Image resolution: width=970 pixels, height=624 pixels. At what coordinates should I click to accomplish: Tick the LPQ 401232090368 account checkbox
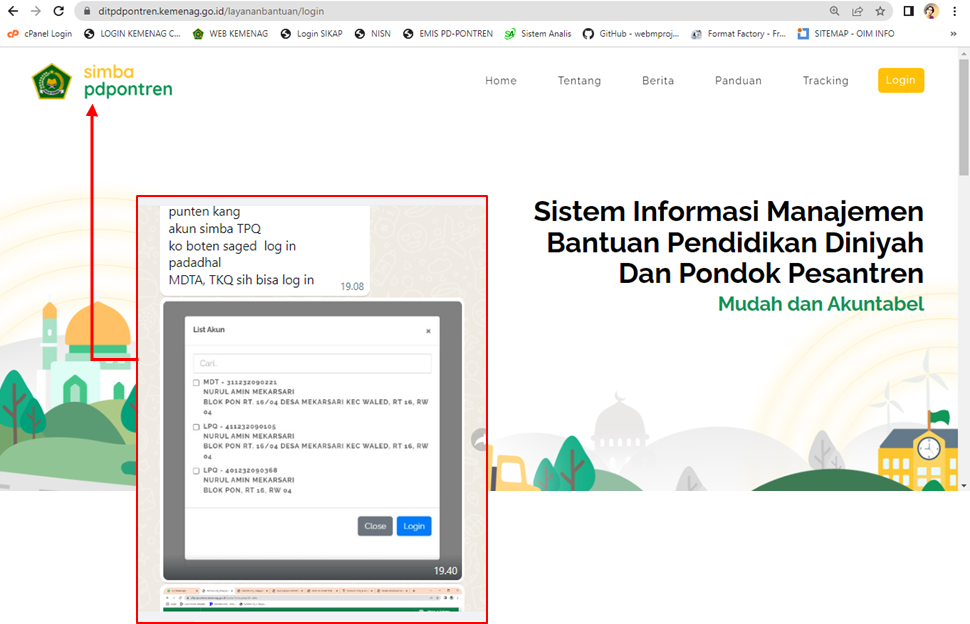(x=196, y=471)
